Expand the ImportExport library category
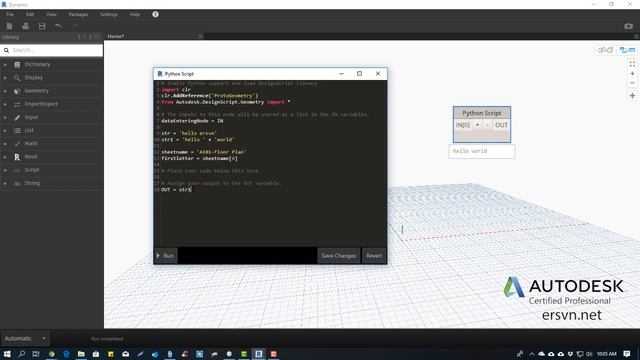Viewport: 640px width, 360px height. [51, 104]
